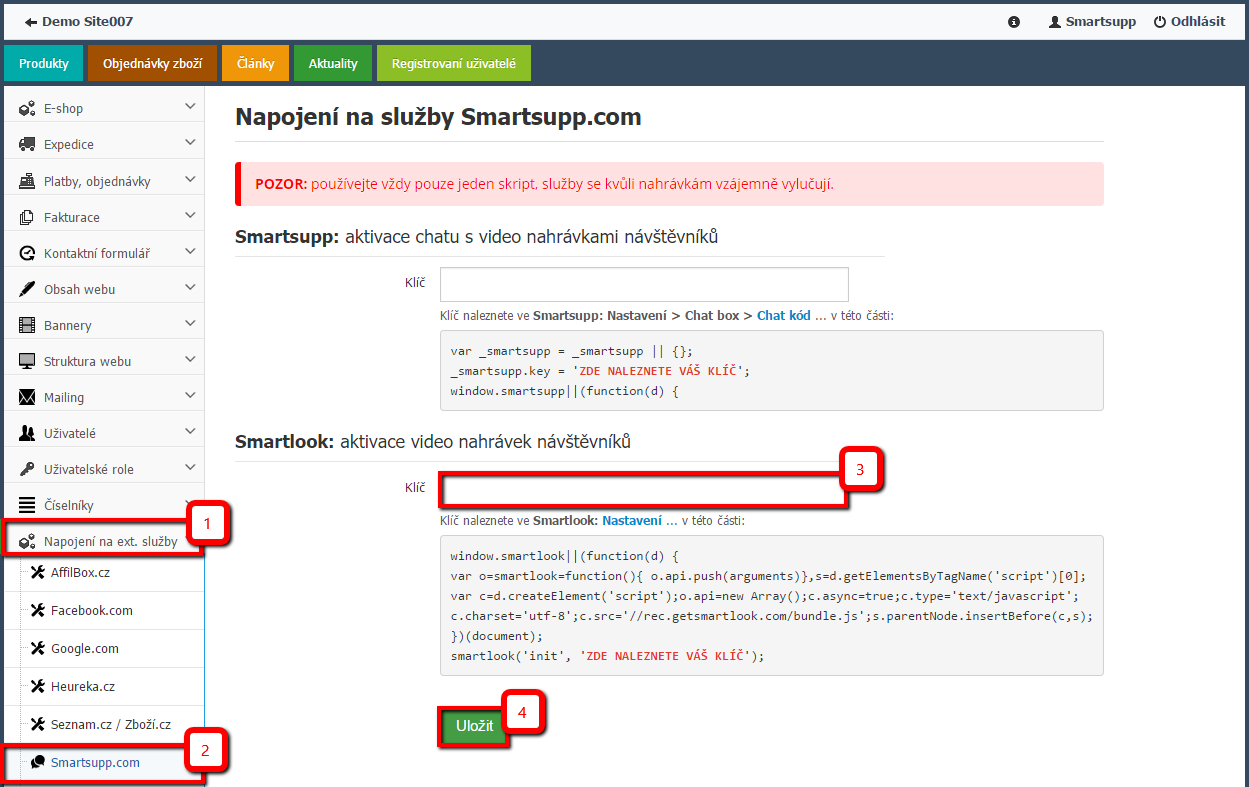This screenshot has width=1249, height=787.
Task: Click the Číselníky list icon
Action: 27,505
